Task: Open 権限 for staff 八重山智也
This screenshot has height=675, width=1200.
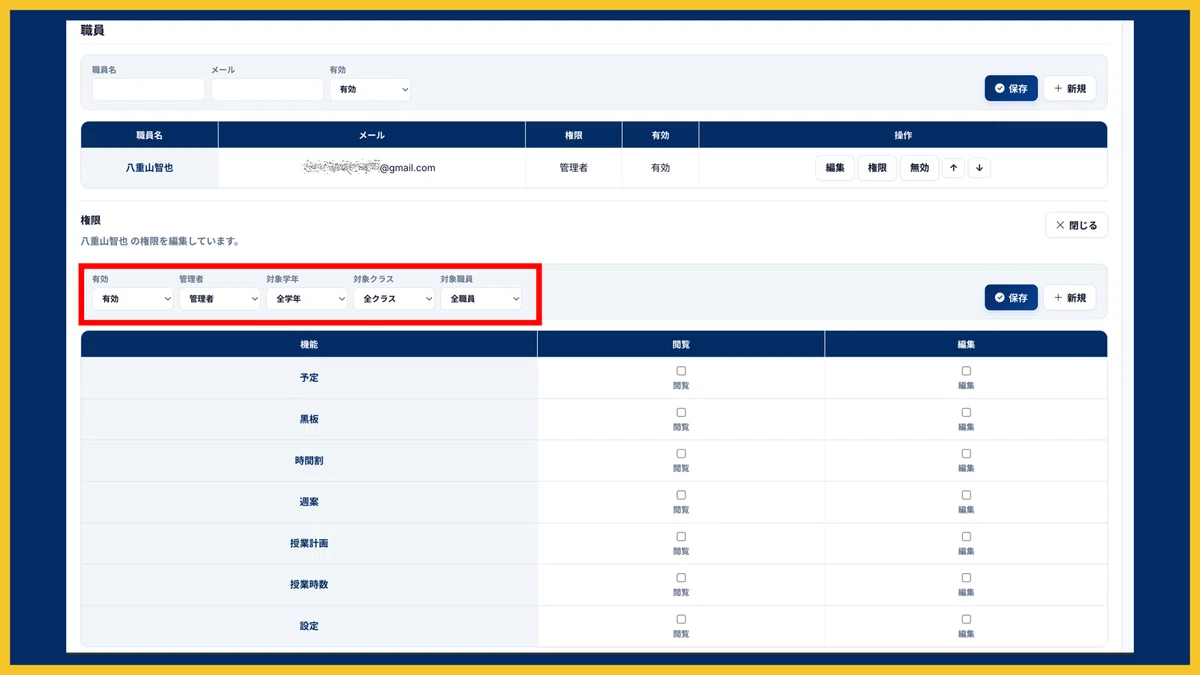Action: click(x=877, y=168)
